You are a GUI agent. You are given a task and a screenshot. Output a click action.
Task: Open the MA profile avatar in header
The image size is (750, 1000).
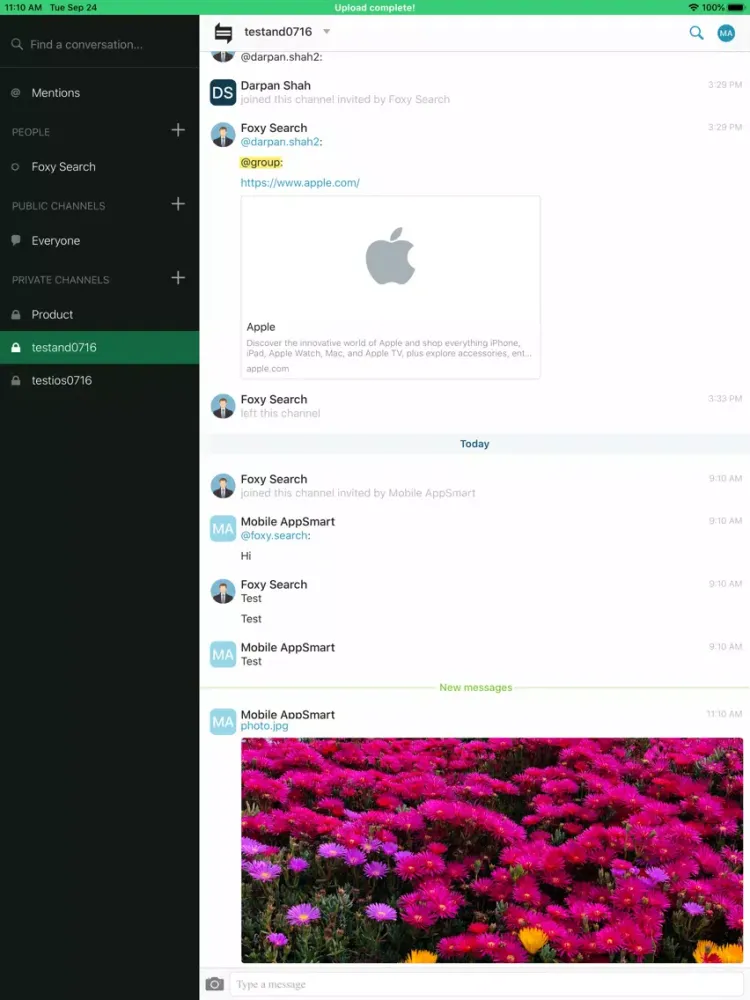726,33
